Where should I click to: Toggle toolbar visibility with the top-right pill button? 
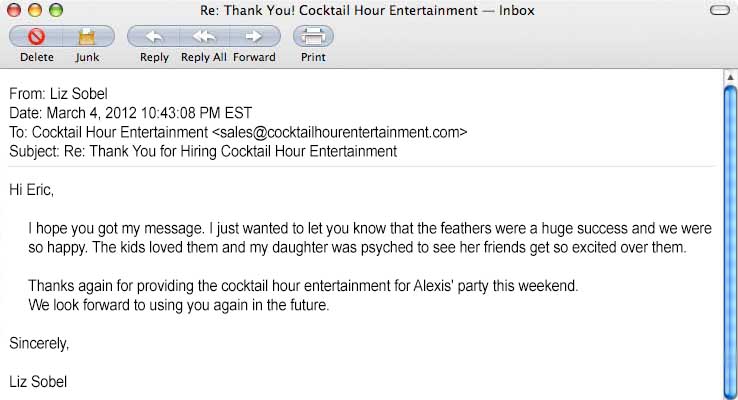(718, 11)
